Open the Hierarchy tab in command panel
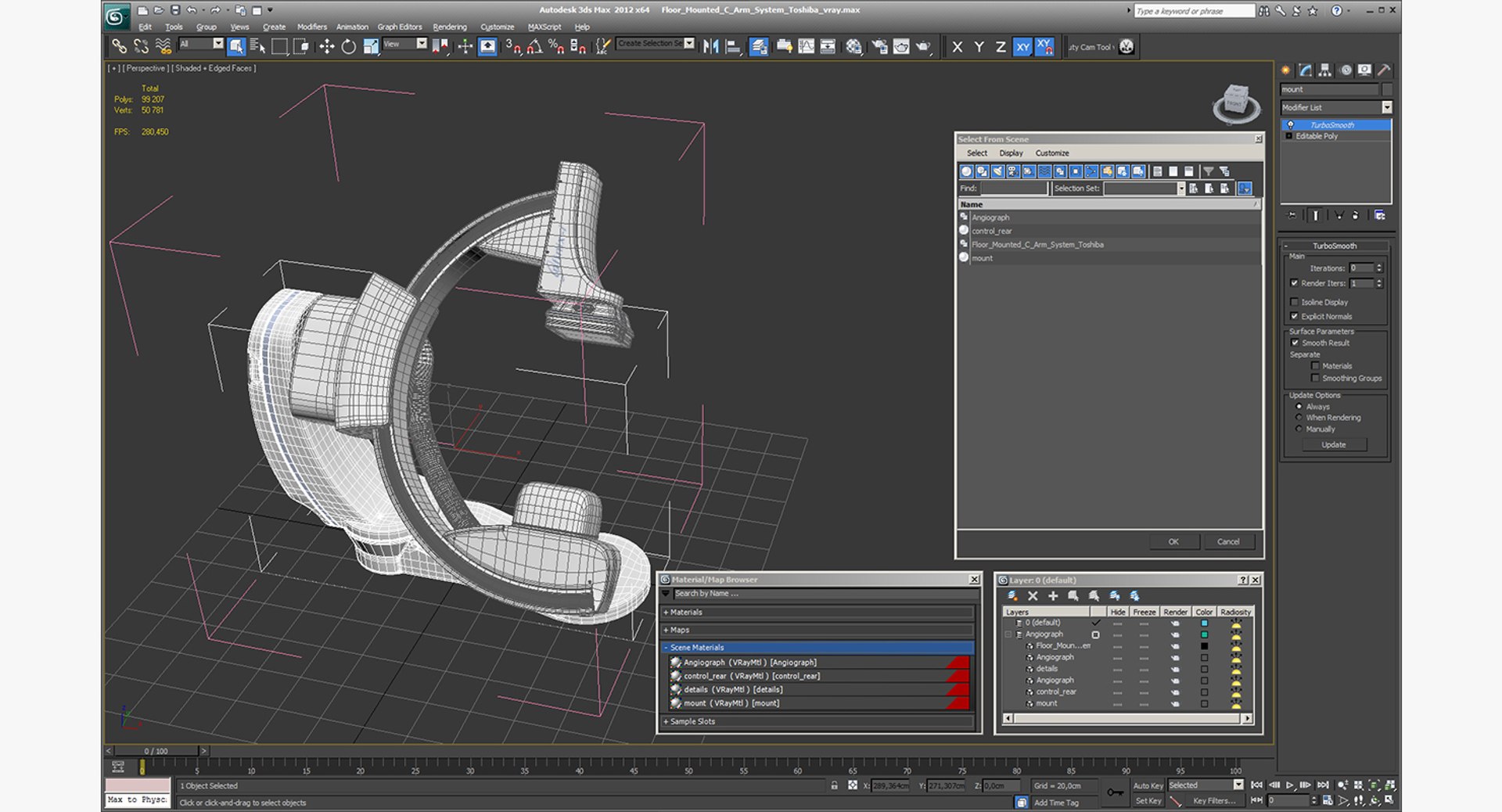Image resolution: width=1502 pixels, height=812 pixels. tap(1324, 70)
